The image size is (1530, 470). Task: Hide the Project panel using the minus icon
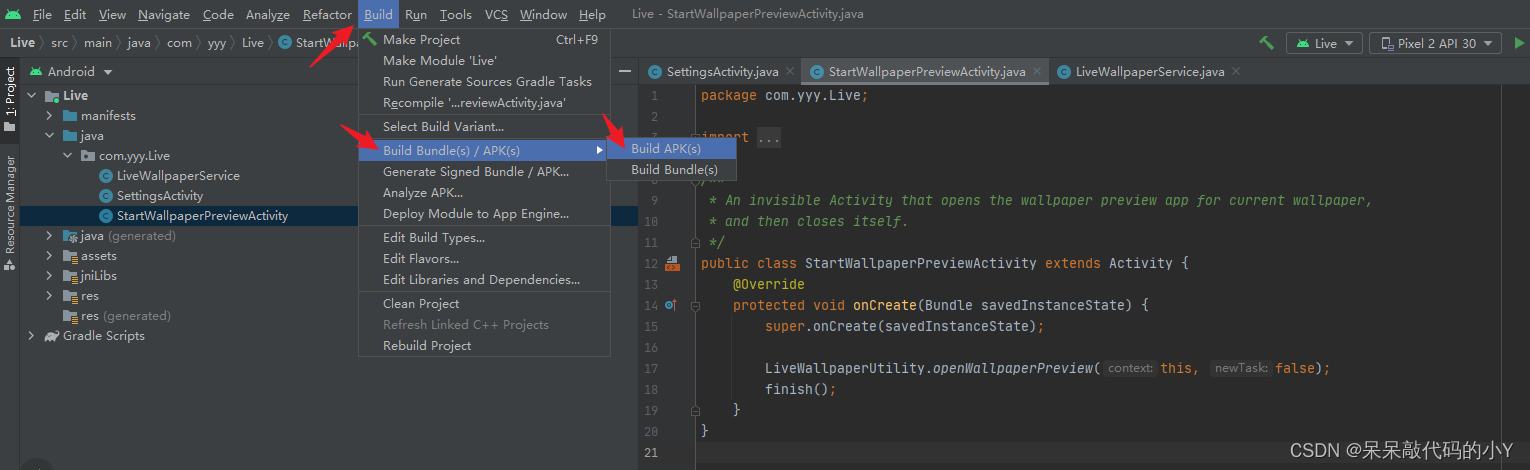[625, 71]
